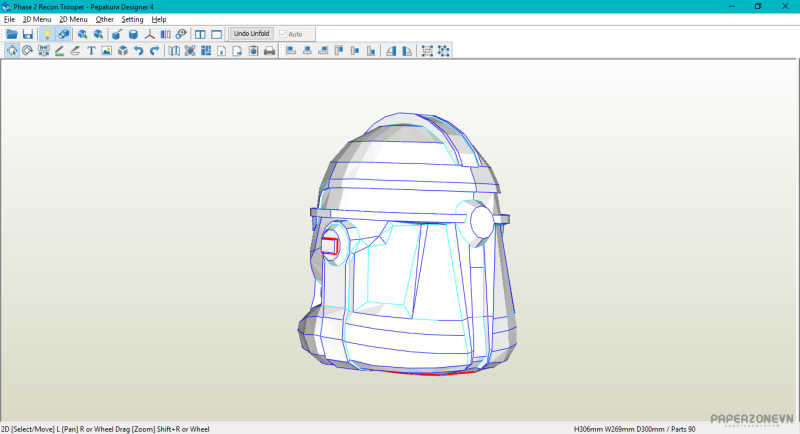This screenshot has width=800, height=434.
Task: Select the Text tool icon
Action: pos(91,51)
